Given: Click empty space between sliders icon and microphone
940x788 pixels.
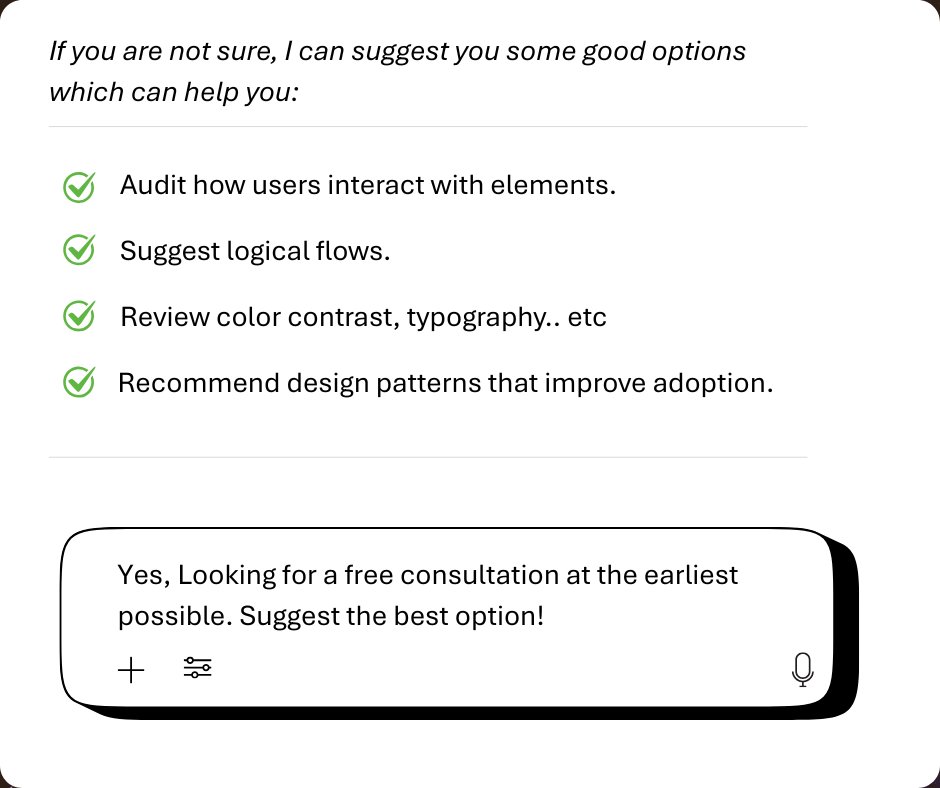Looking at the screenshot, I should 500,669.
